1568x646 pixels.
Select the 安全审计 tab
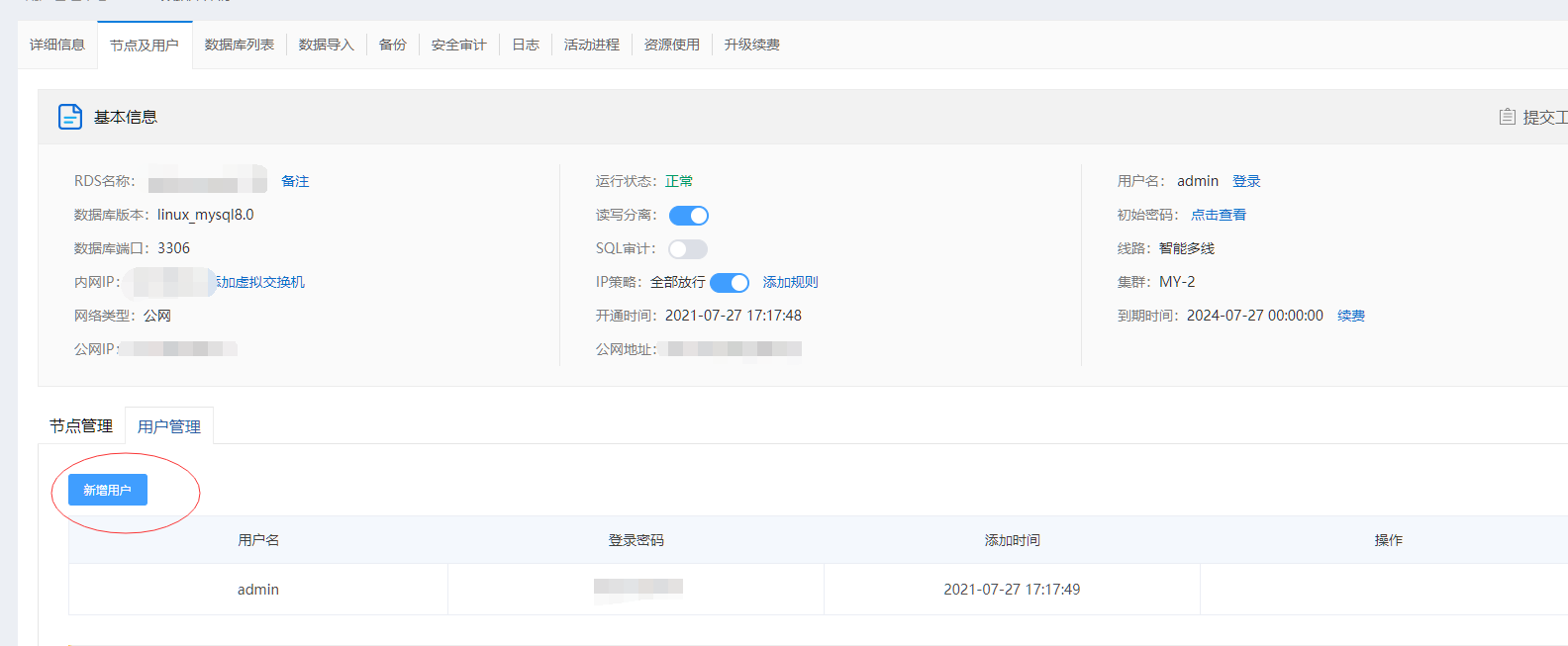pyautogui.click(x=459, y=45)
